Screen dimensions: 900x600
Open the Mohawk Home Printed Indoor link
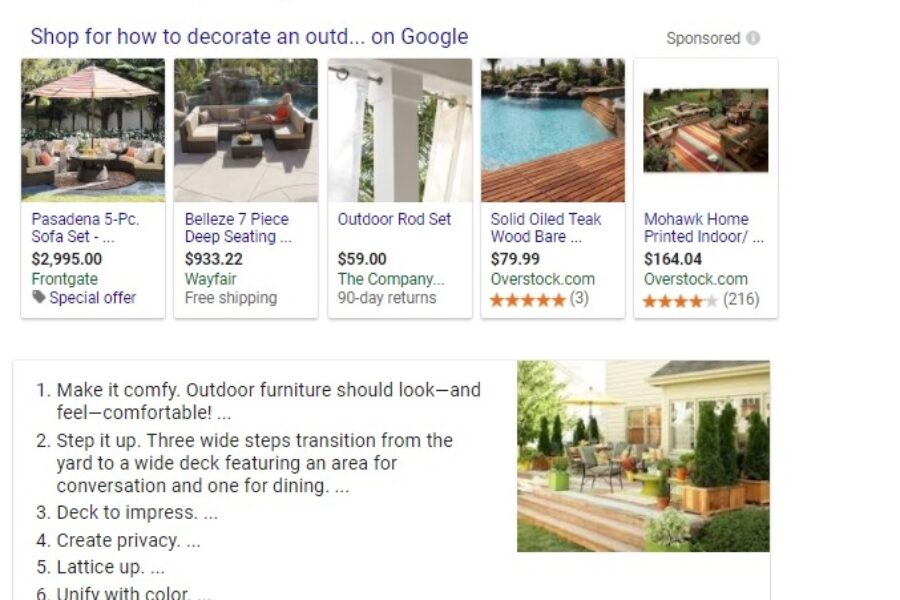click(x=704, y=228)
